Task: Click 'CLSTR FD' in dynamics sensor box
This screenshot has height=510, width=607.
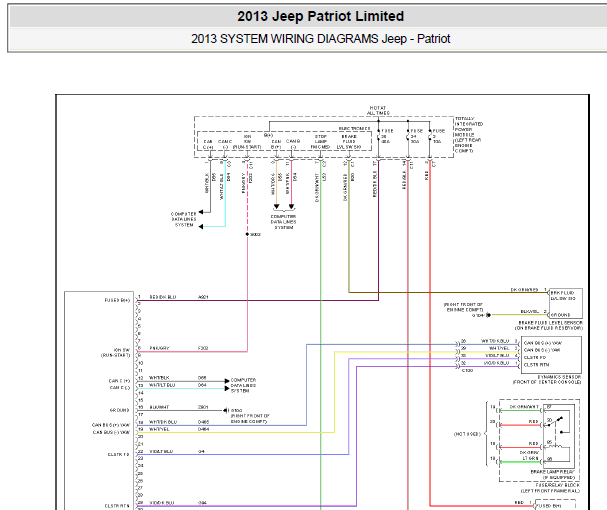Action: pyautogui.click(x=535, y=357)
